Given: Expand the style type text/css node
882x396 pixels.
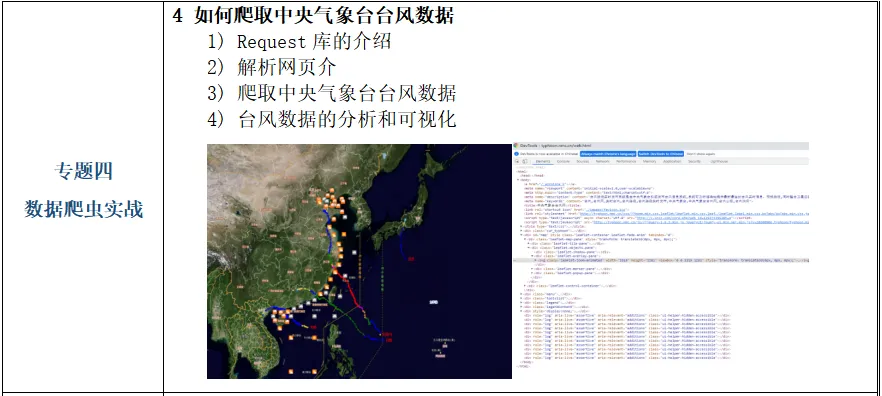Looking at the screenshot, I should click(521, 226).
